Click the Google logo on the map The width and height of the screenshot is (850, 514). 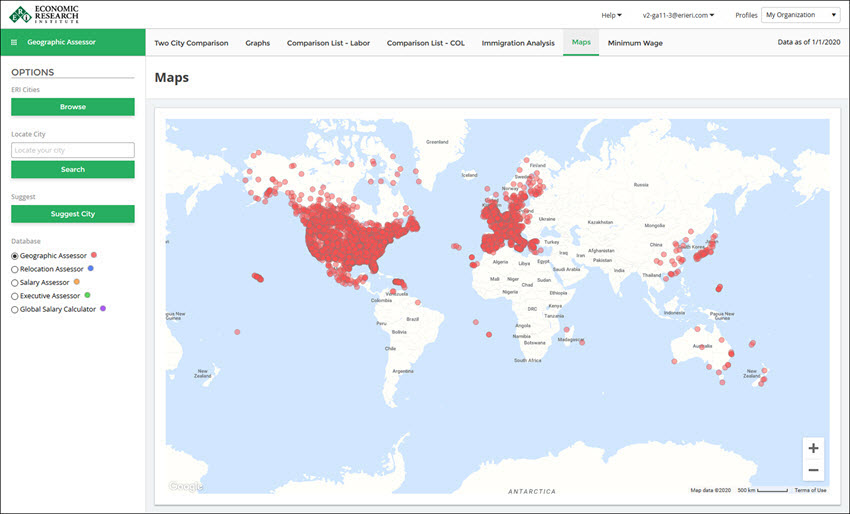point(185,487)
